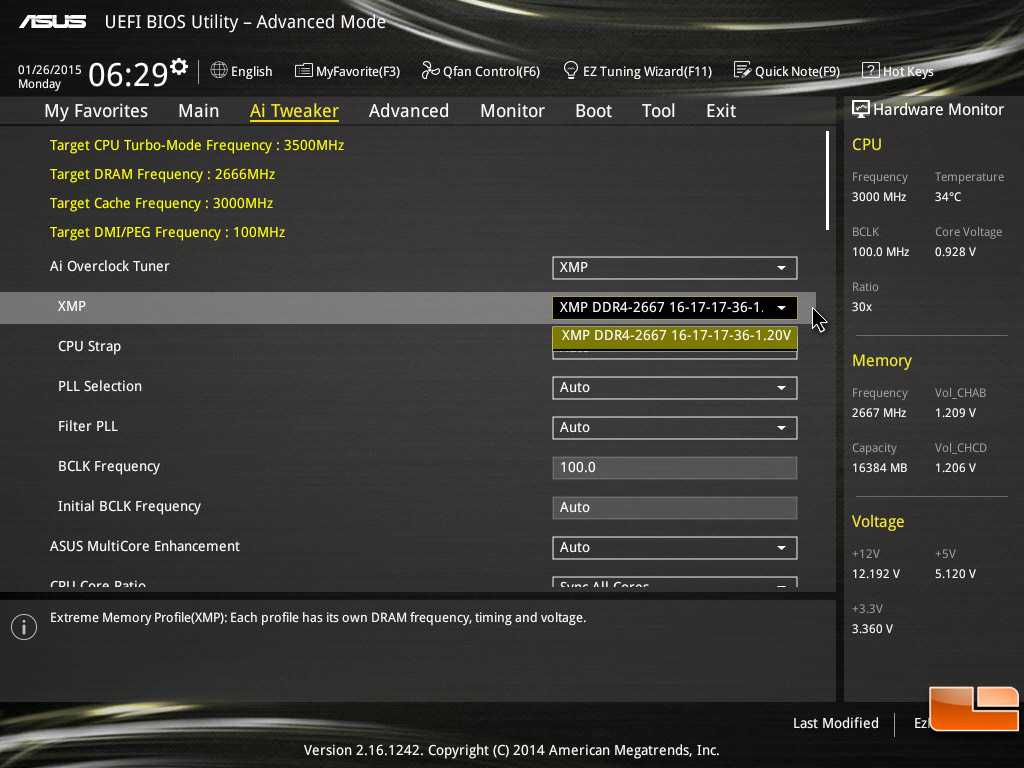
Task: Select the BCLK Frequency label
Action: pos(108,466)
